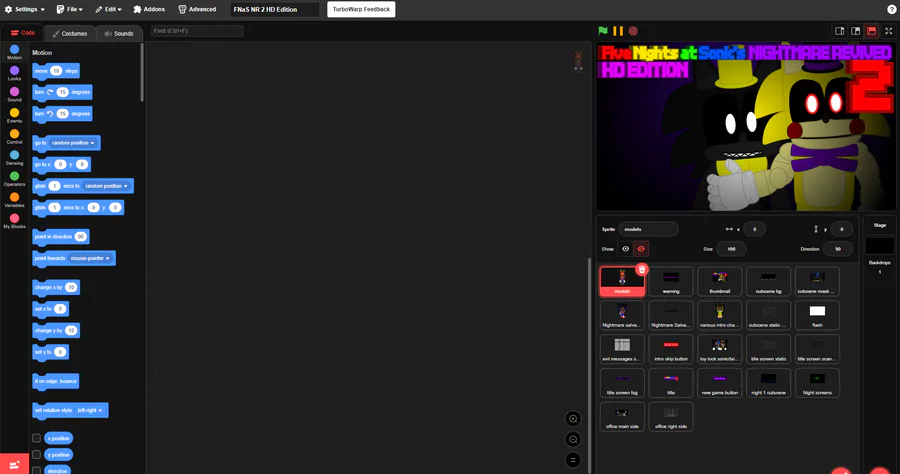Switch to large stage layout icon
This screenshot has height=474, width=900.
[856, 31]
